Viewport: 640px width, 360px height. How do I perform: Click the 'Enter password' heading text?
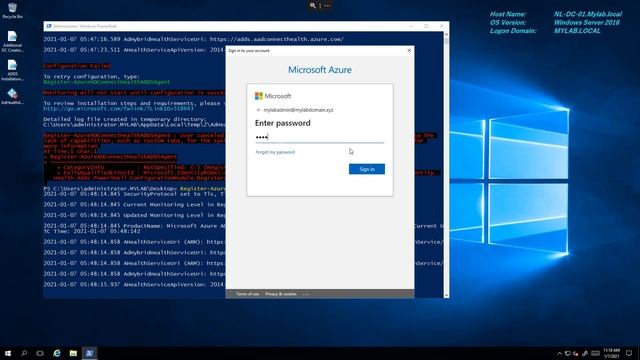point(282,123)
